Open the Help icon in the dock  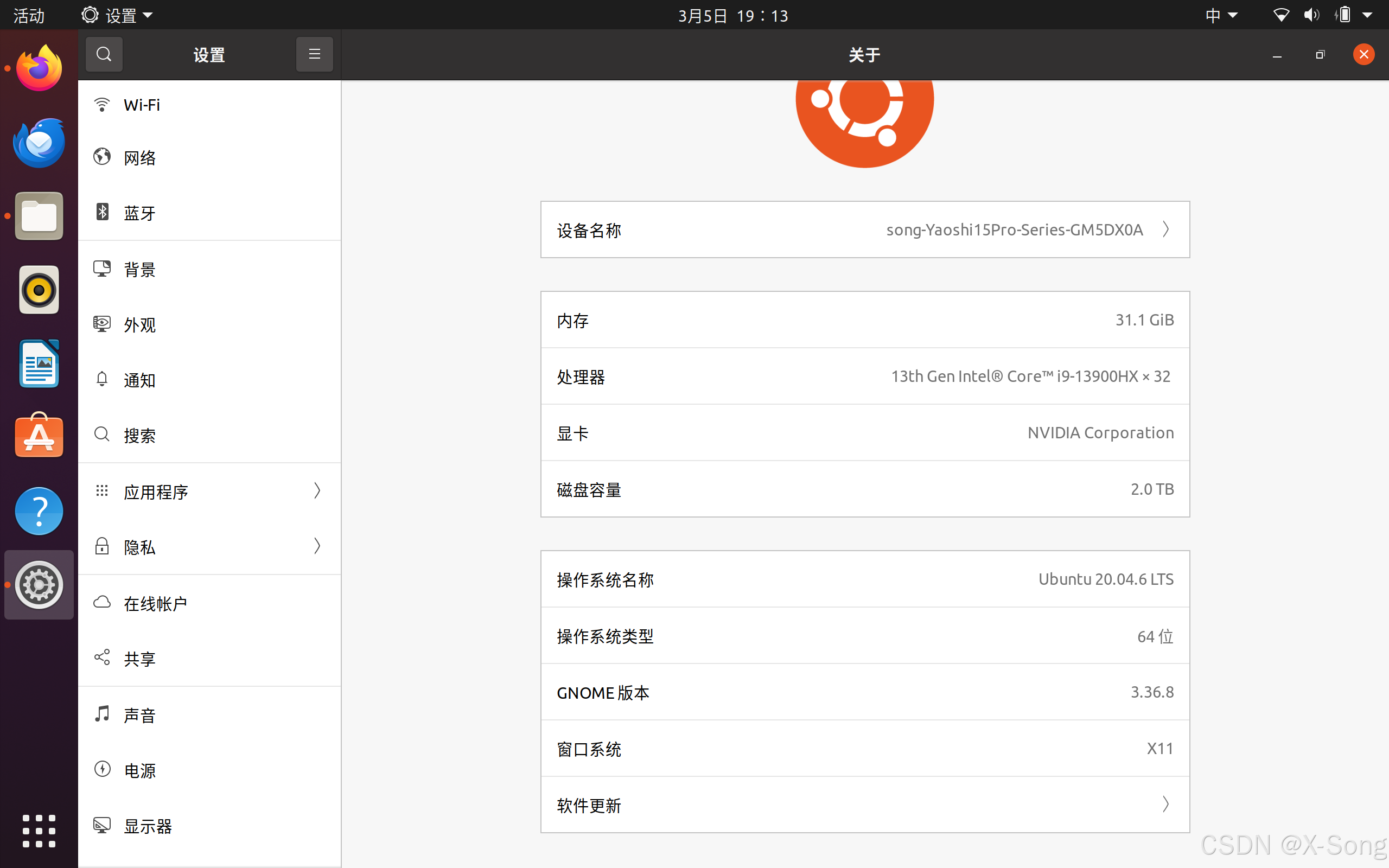39,511
